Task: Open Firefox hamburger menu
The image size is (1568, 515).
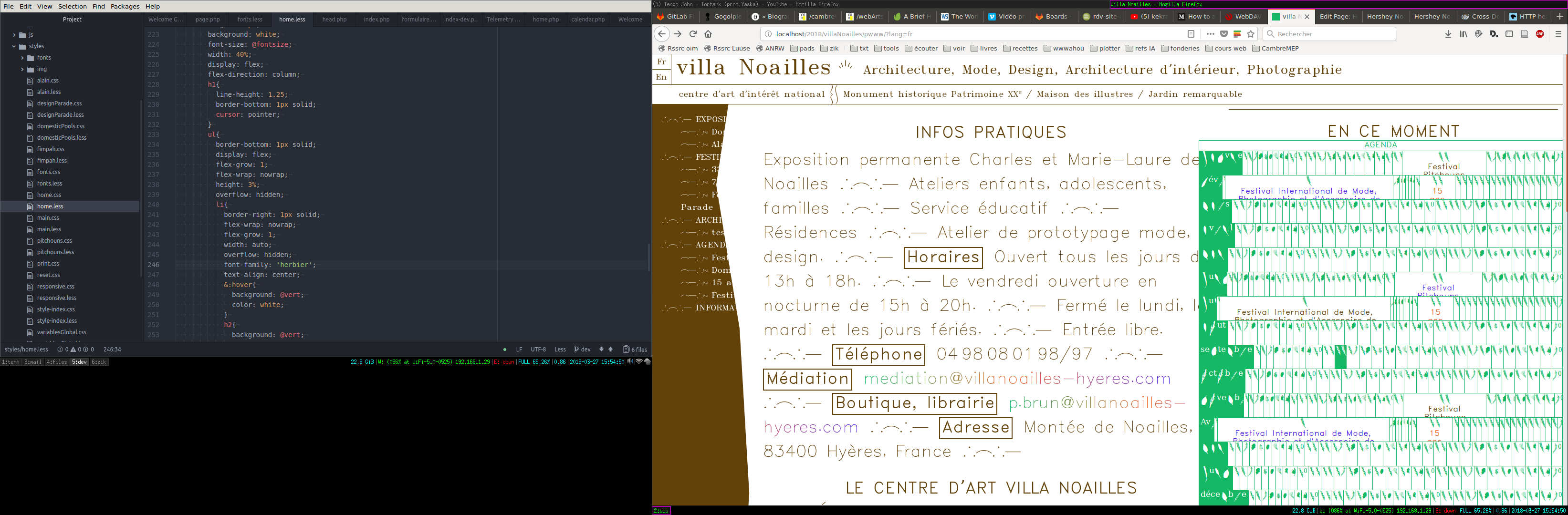Action: pyautogui.click(x=1558, y=34)
